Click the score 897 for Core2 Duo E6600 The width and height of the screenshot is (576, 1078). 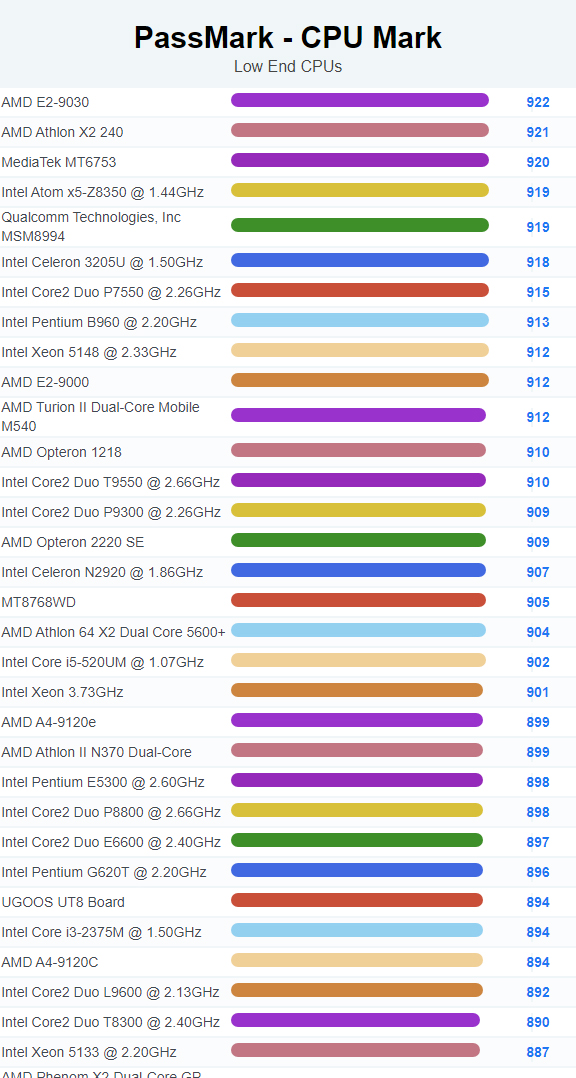pyautogui.click(x=538, y=842)
